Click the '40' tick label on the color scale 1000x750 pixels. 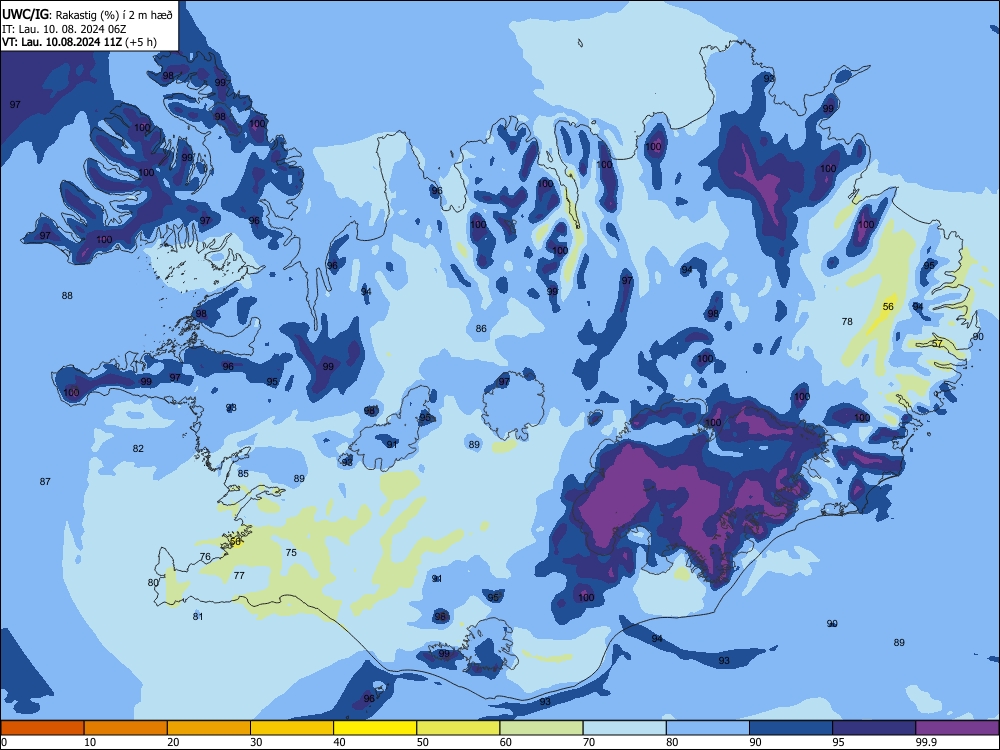tap(339, 742)
